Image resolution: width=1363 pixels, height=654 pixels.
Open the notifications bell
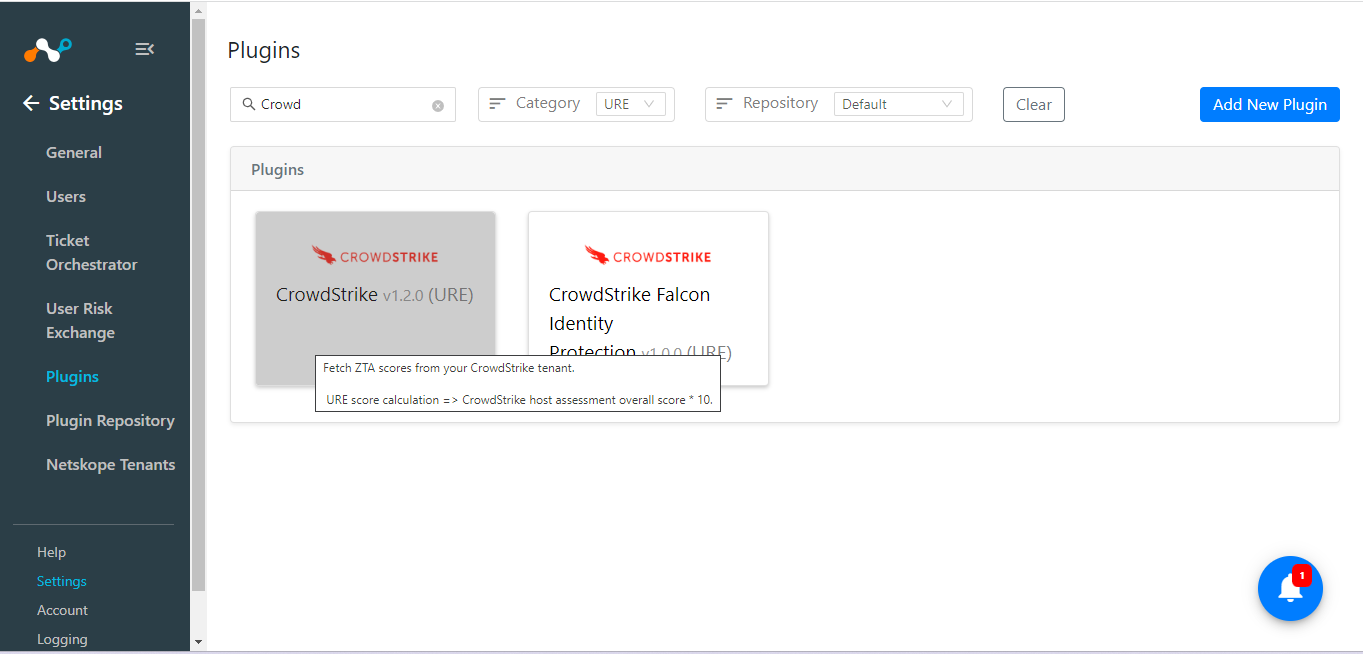[x=1290, y=589]
